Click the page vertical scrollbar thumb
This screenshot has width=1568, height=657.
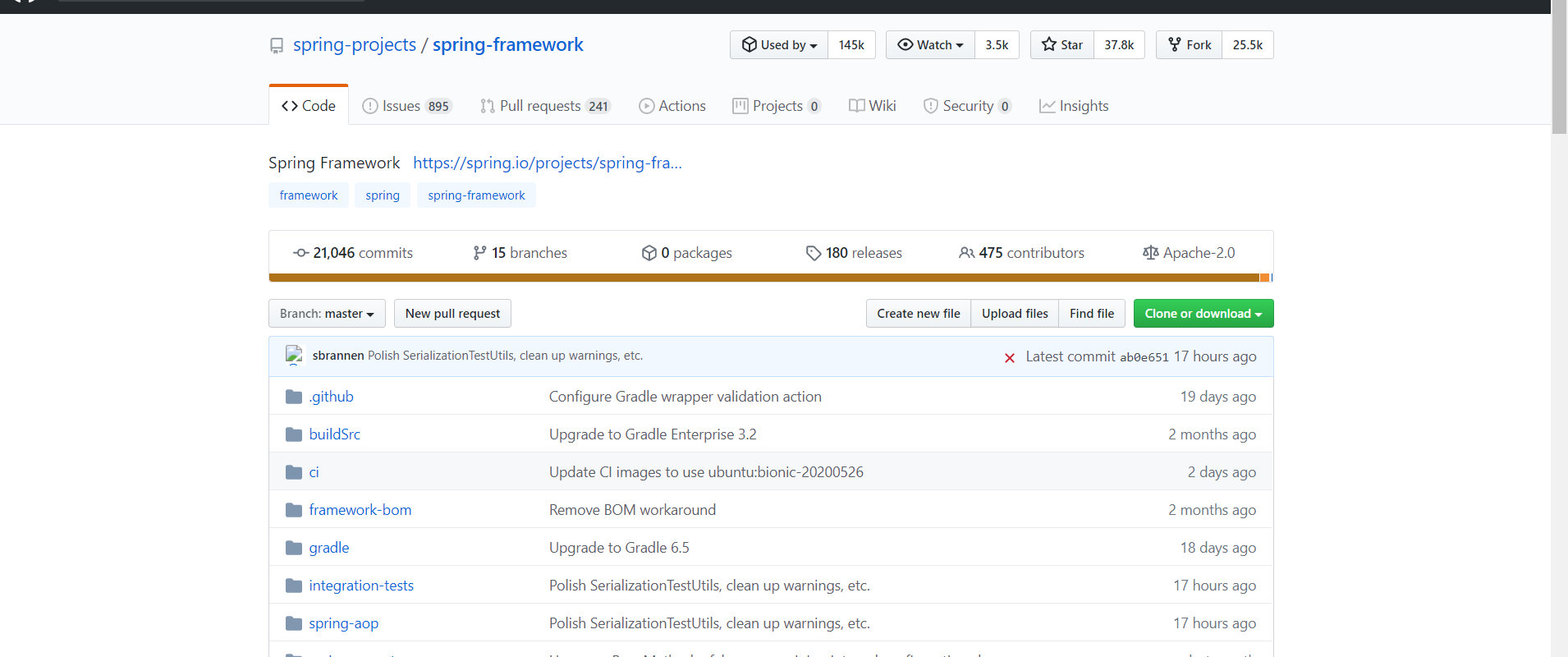click(1559, 67)
